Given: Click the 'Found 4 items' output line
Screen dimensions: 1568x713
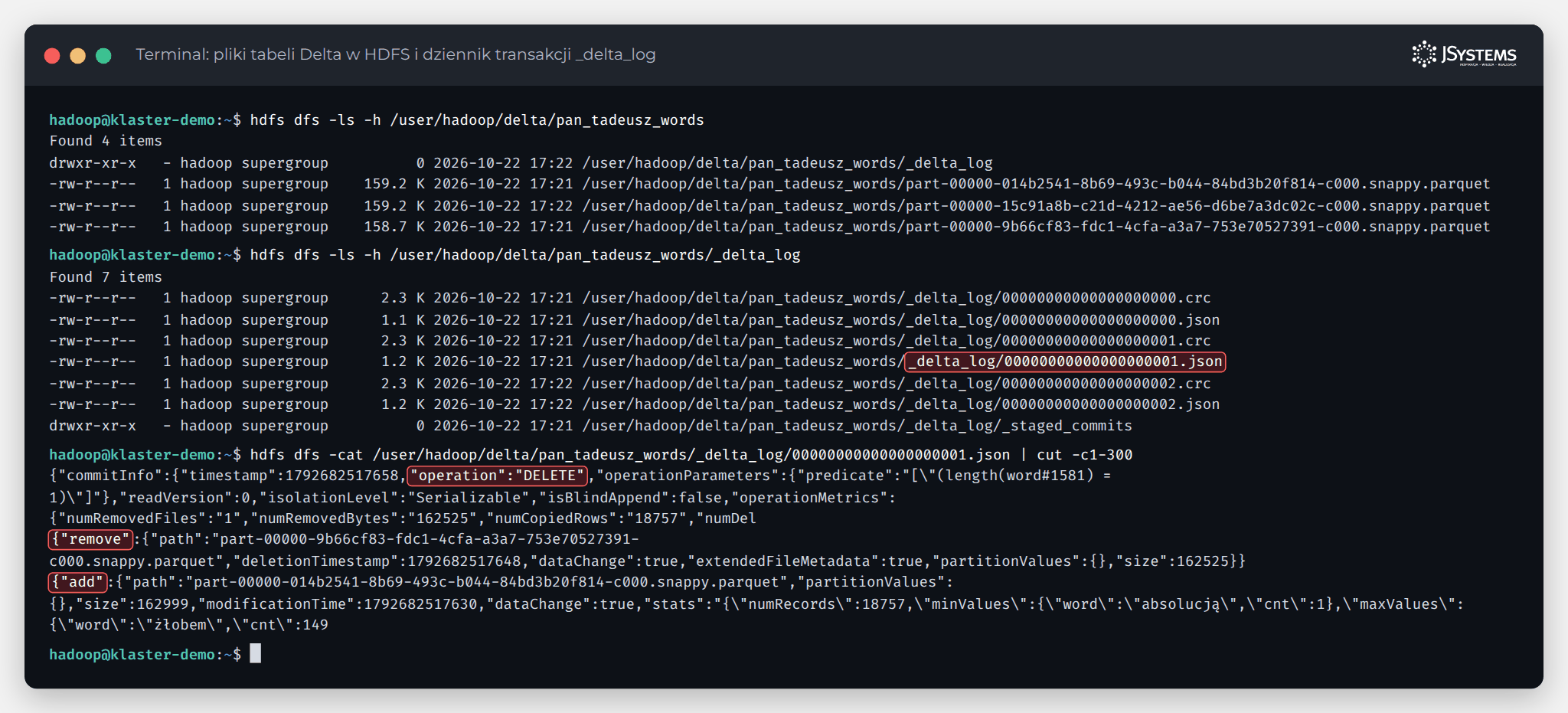Looking at the screenshot, I should tap(106, 141).
